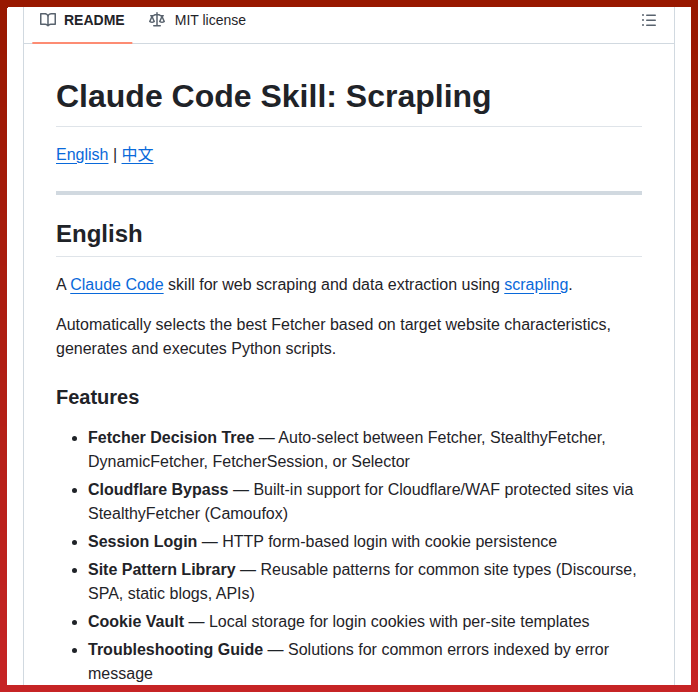Screen dimensions: 698x692
Task: Select the 'Cloudflare Bypass' bullet text
Action: (158, 490)
